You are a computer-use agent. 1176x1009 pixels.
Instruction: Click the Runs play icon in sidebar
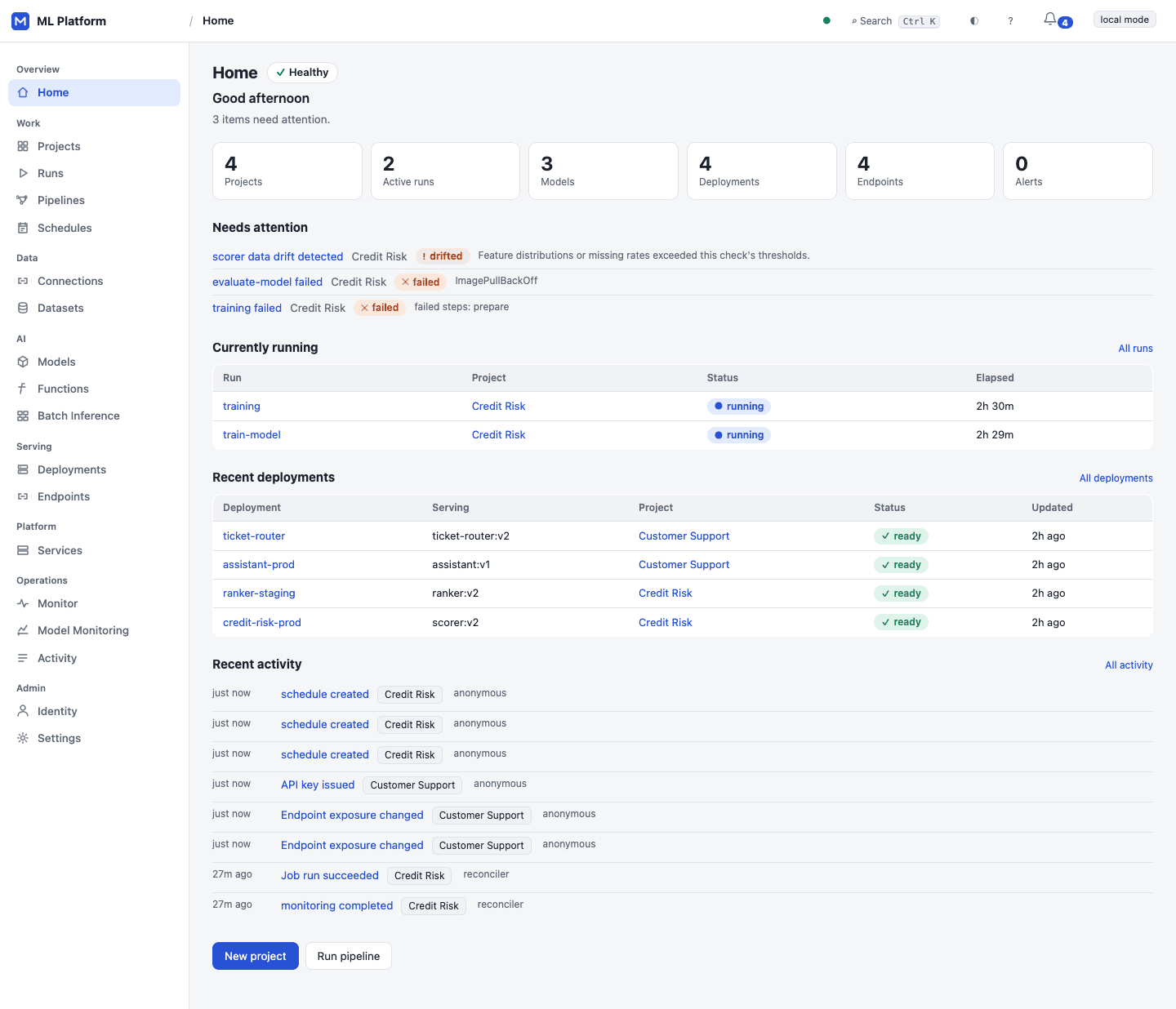tap(23, 174)
